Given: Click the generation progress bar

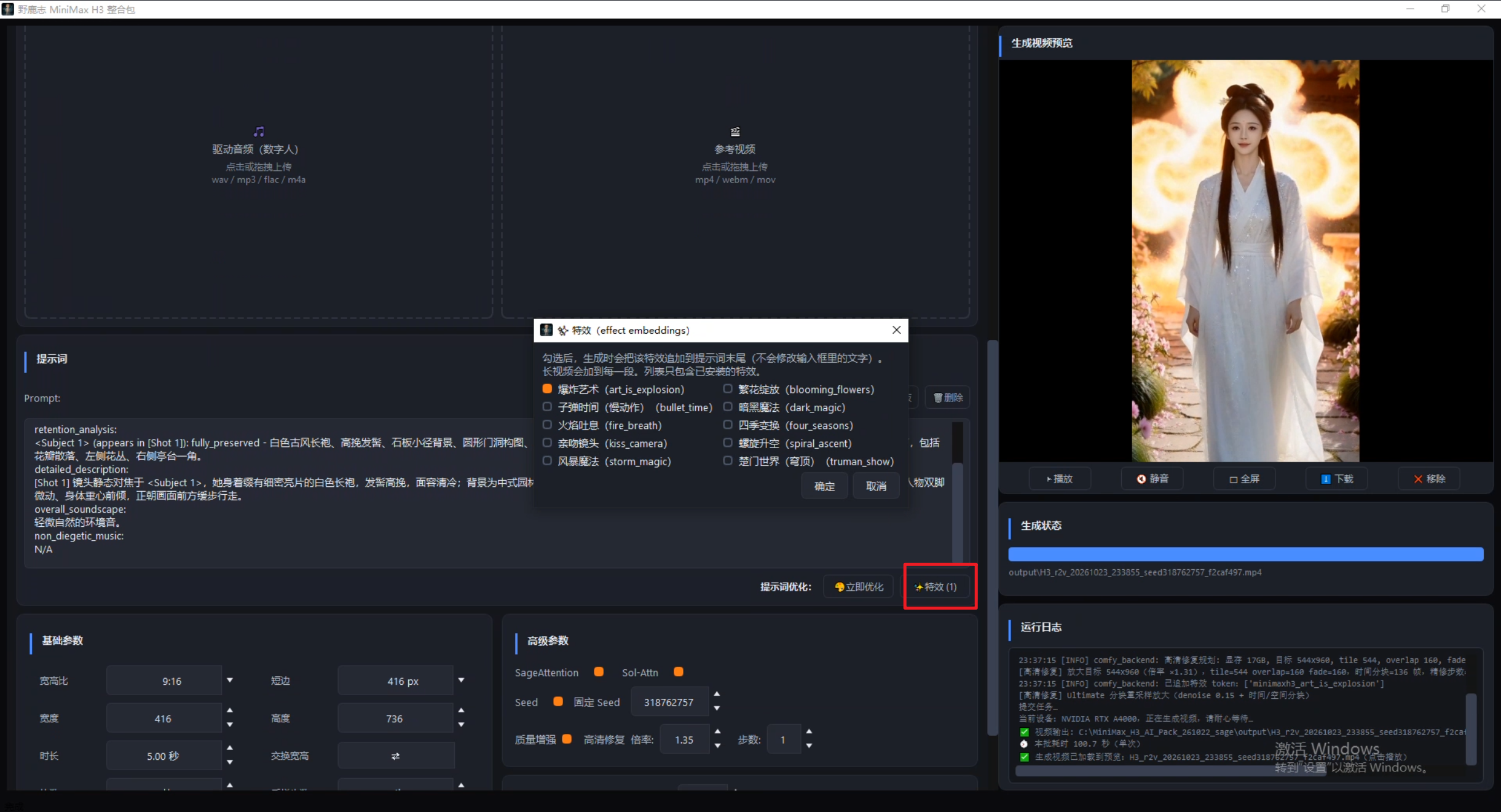Looking at the screenshot, I should pyautogui.click(x=1246, y=554).
